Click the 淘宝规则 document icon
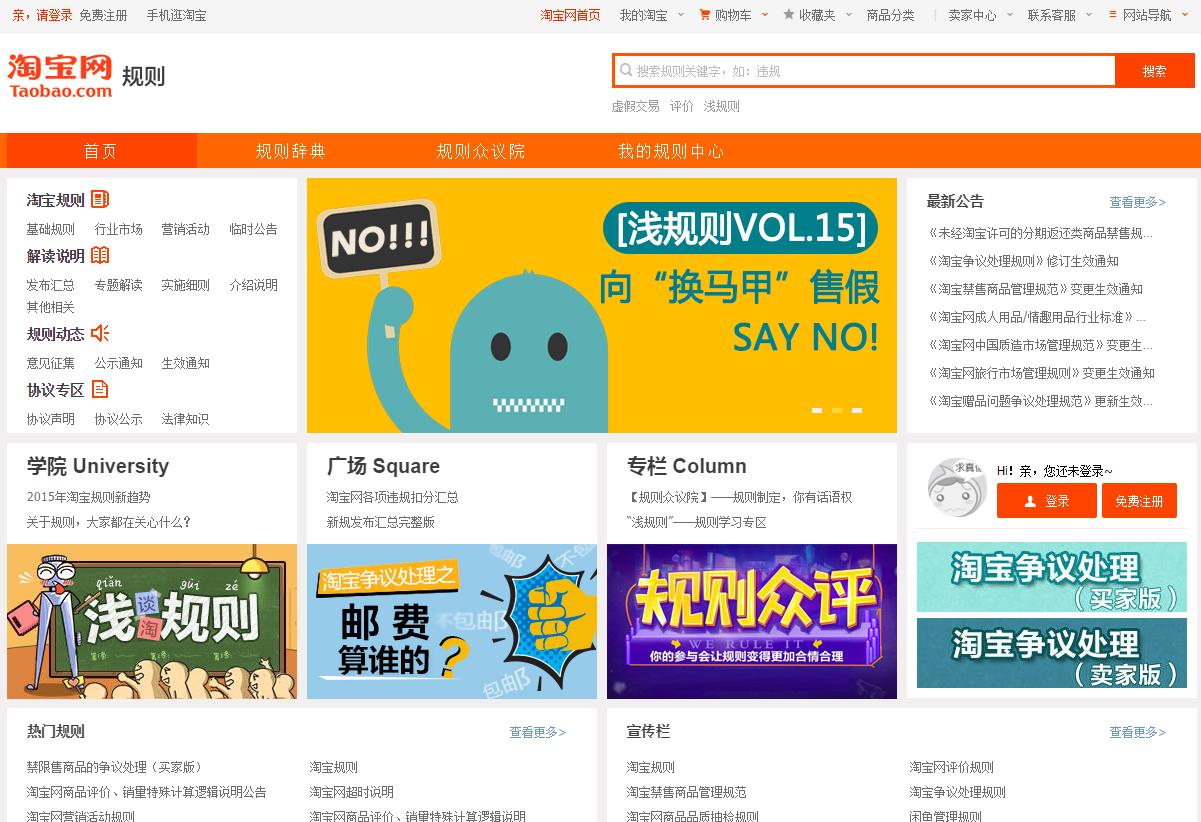This screenshot has width=1201, height=822. click(100, 199)
